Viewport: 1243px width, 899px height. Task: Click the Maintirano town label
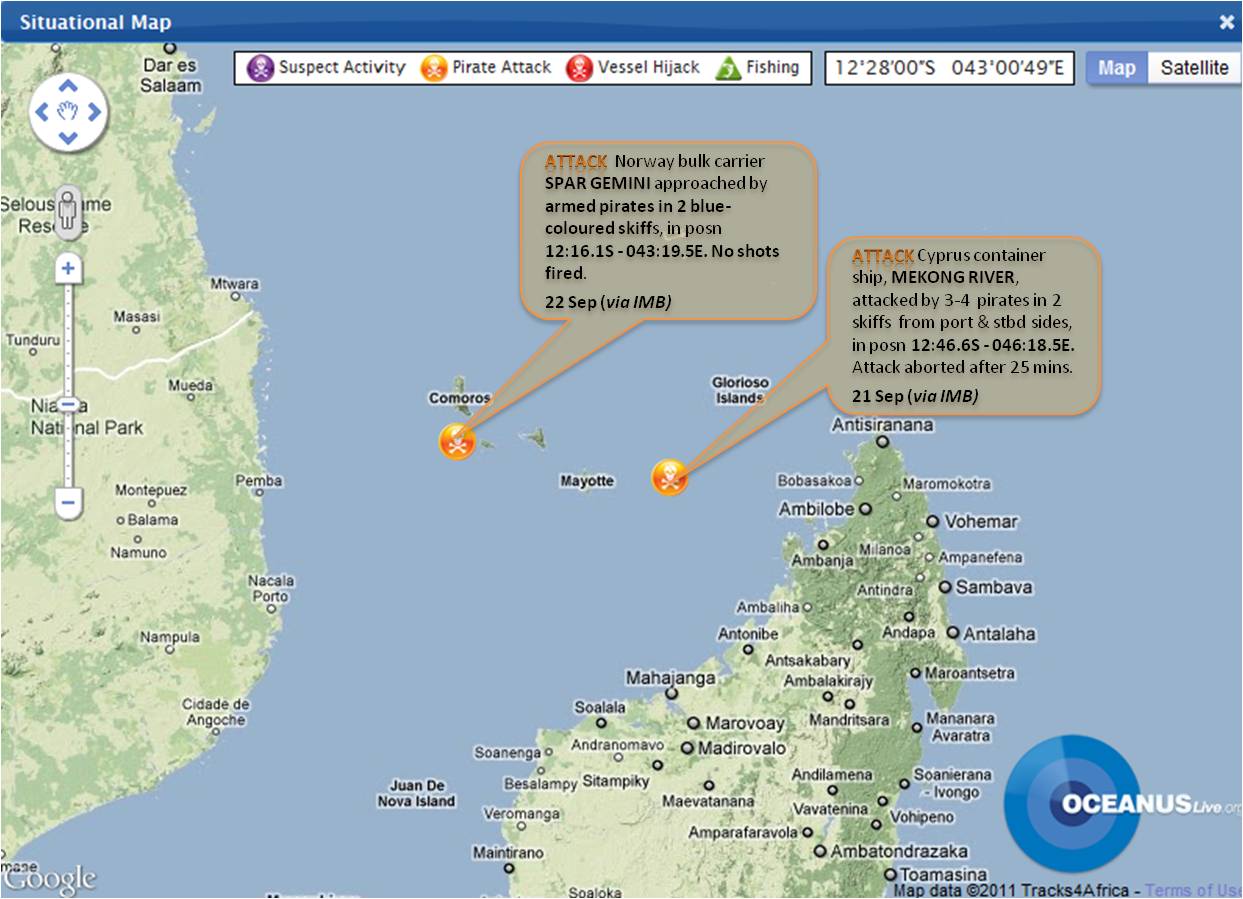[508, 853]
